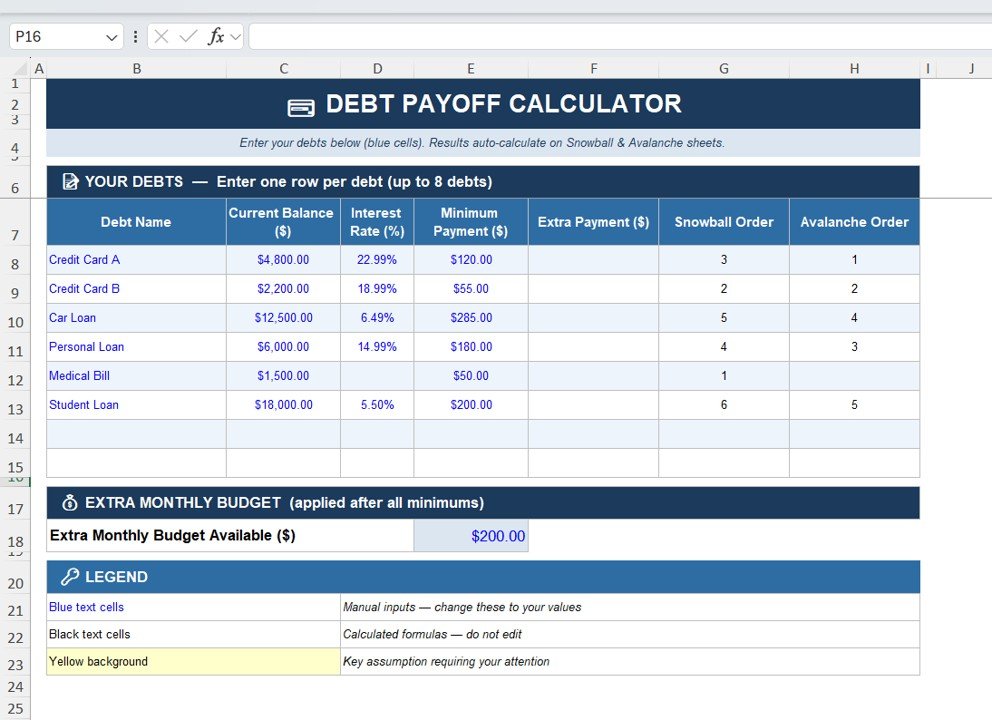Click the column G header
Screen dimensions: 992x720
[x=723, y=68]
